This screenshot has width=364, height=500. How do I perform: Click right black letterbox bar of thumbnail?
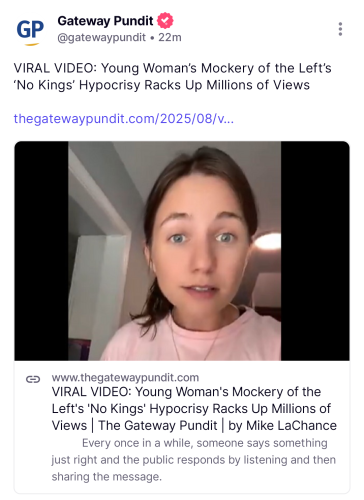point(315,251)
